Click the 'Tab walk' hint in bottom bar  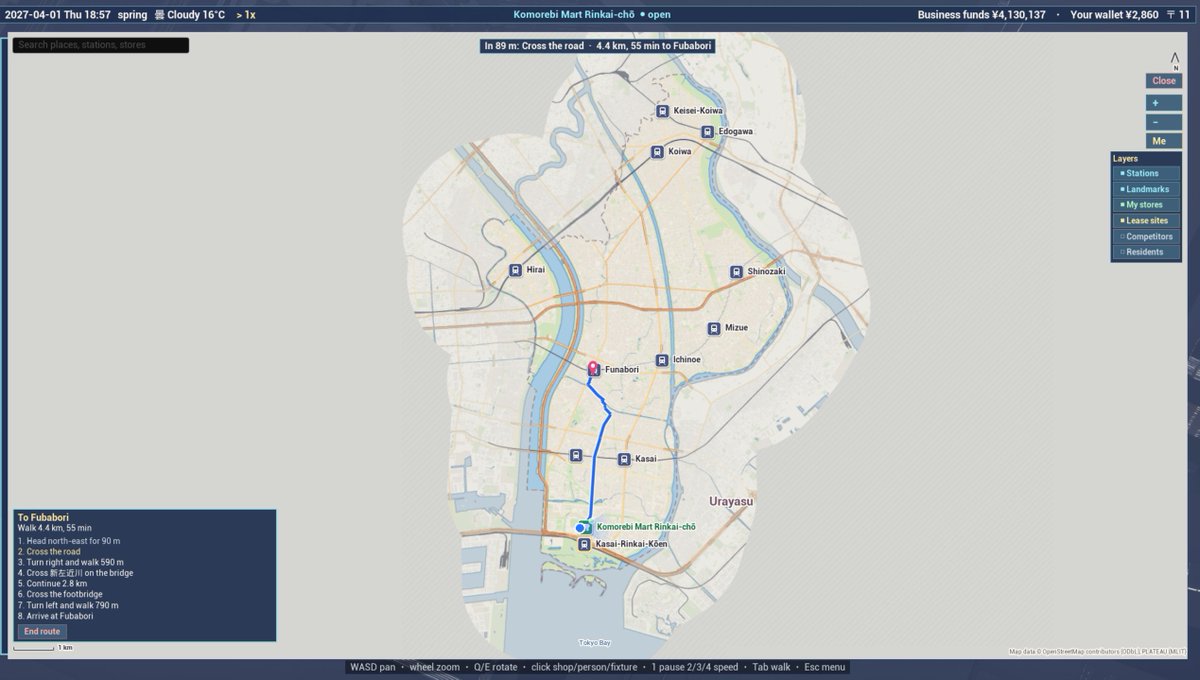(x=770, y=667)
